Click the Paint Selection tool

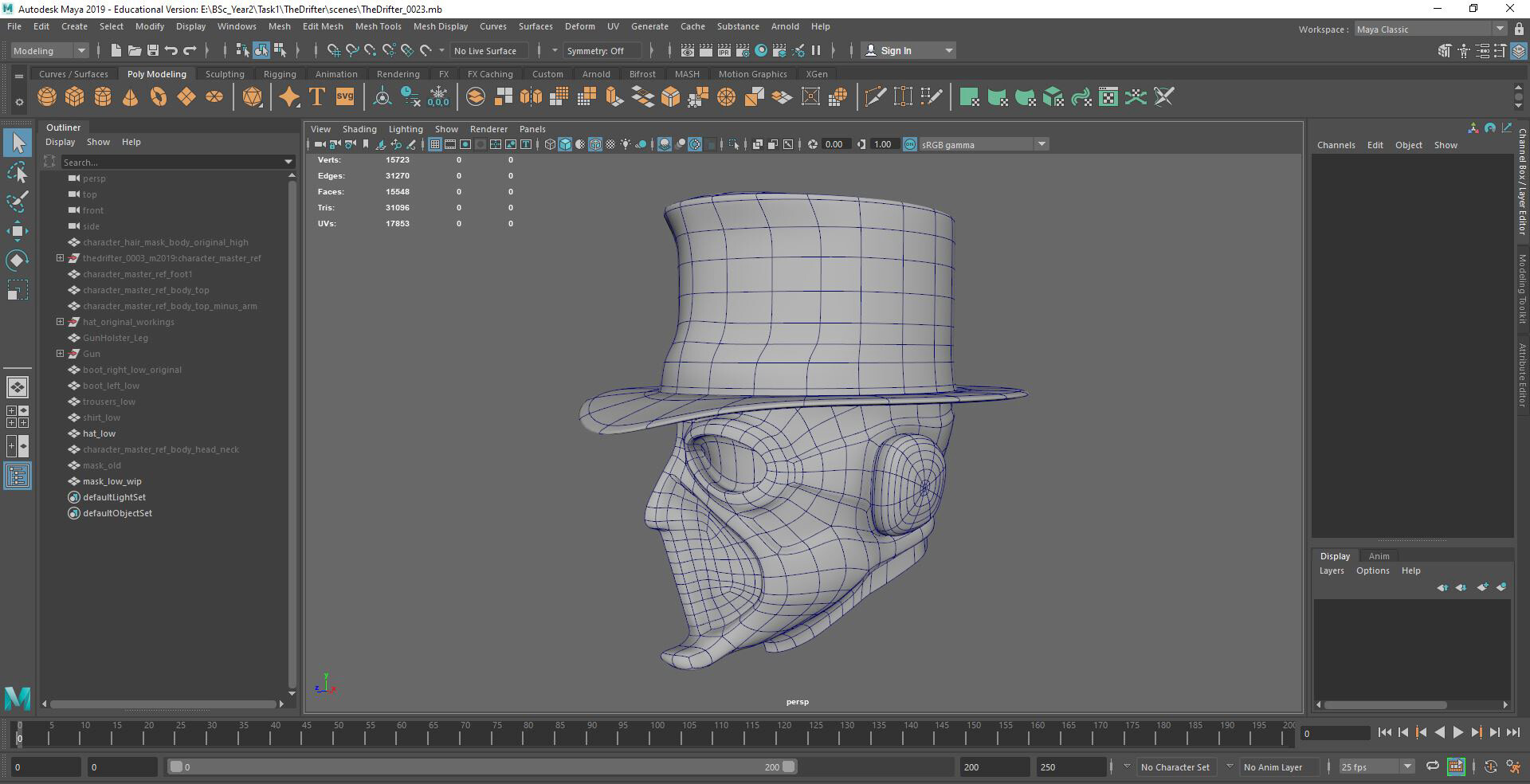pyautogui.click(x=17, y=202)
